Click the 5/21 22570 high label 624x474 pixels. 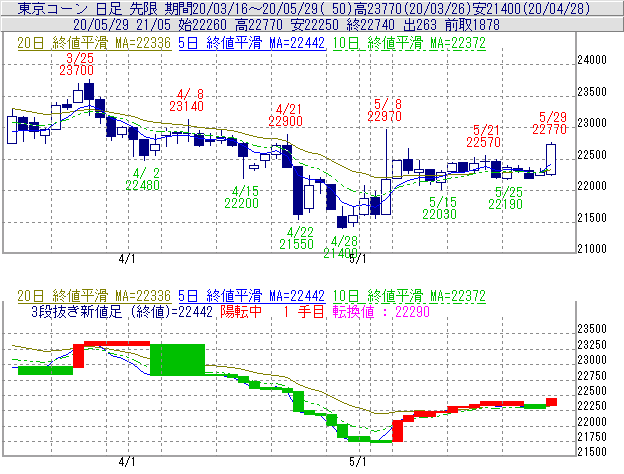pos(484,136)
